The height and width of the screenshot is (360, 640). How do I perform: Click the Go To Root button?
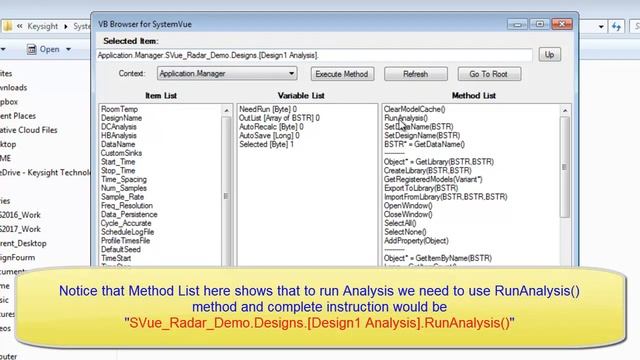click(489, 74)
